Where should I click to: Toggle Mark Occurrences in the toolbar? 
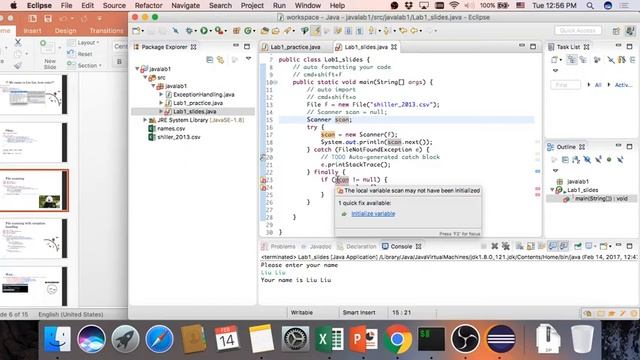point(316,31)
